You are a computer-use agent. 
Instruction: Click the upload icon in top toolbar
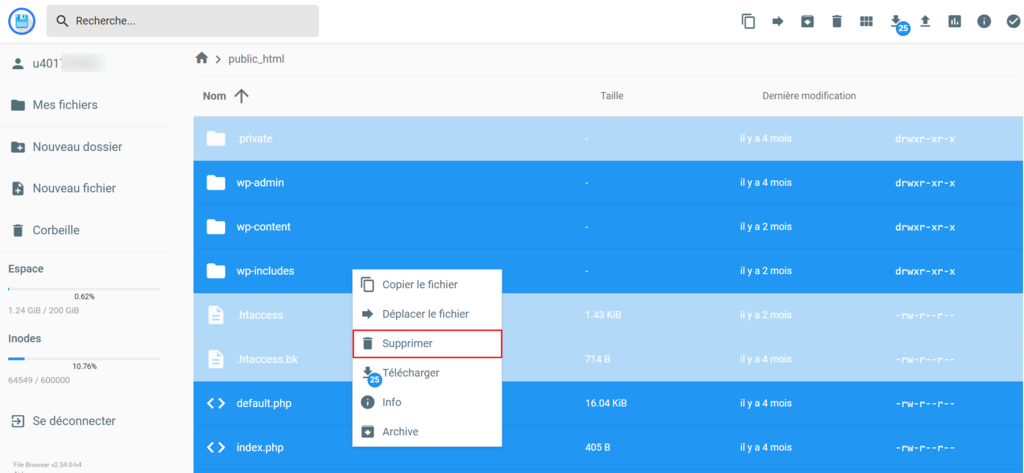point(925,21)
